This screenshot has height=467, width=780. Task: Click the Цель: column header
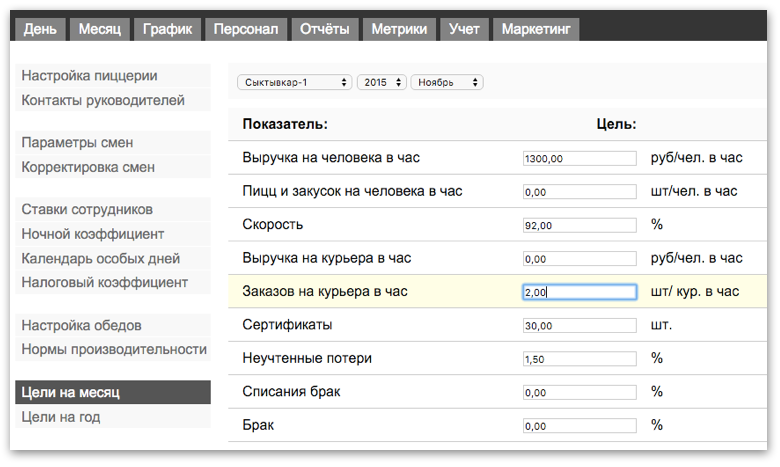click(x=616, y=124)
